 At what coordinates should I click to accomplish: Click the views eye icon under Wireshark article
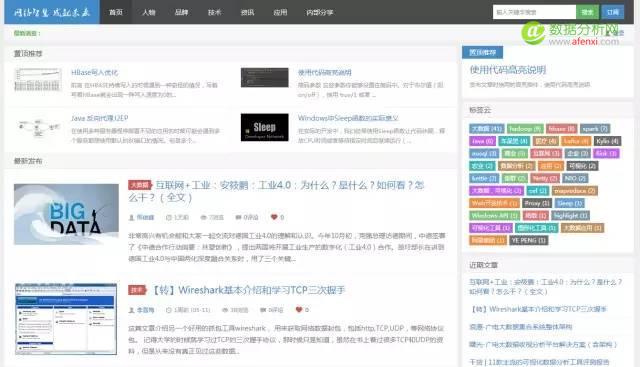[225, 310]
